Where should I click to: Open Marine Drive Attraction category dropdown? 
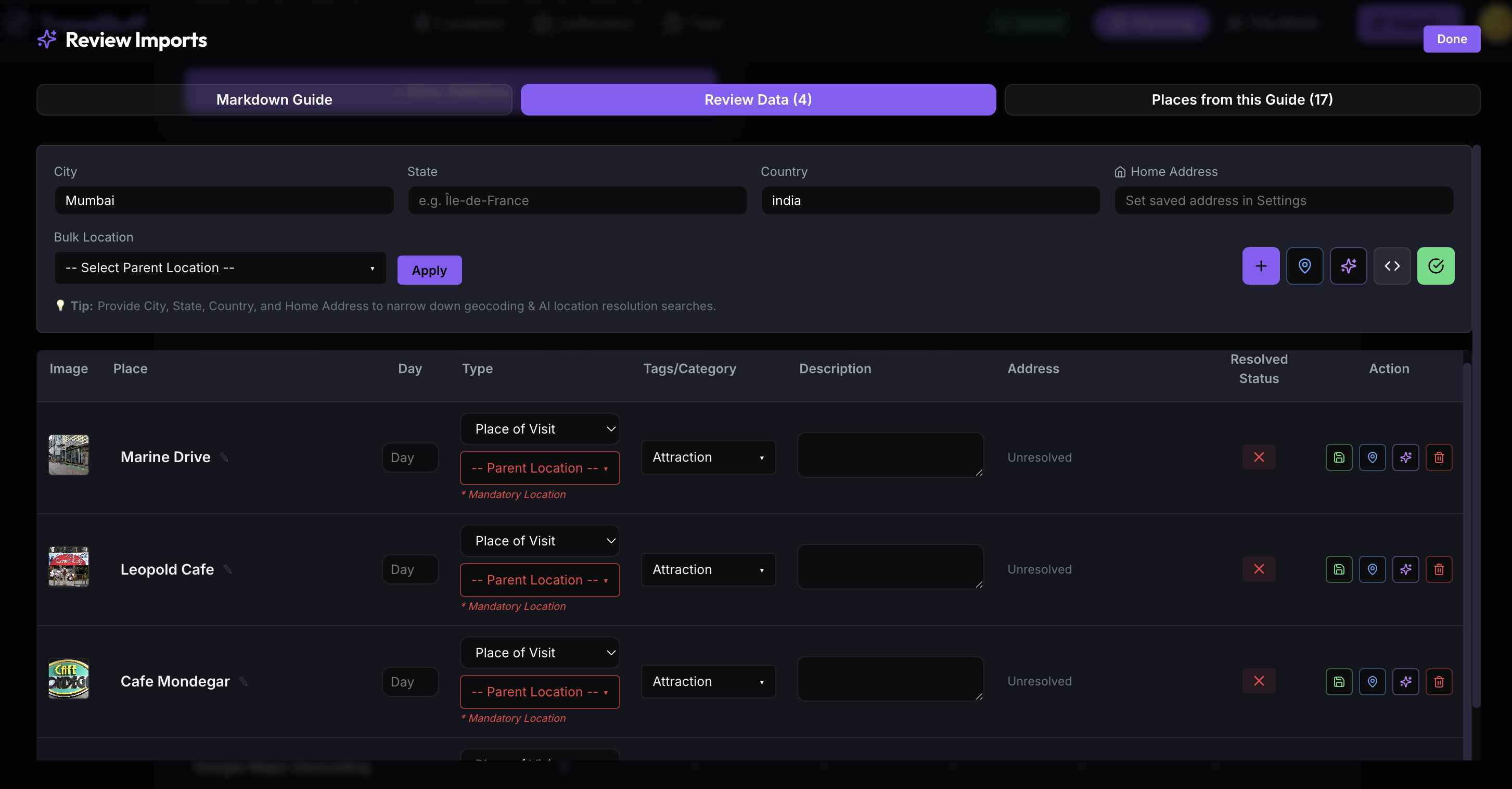[x=709, y=457]
